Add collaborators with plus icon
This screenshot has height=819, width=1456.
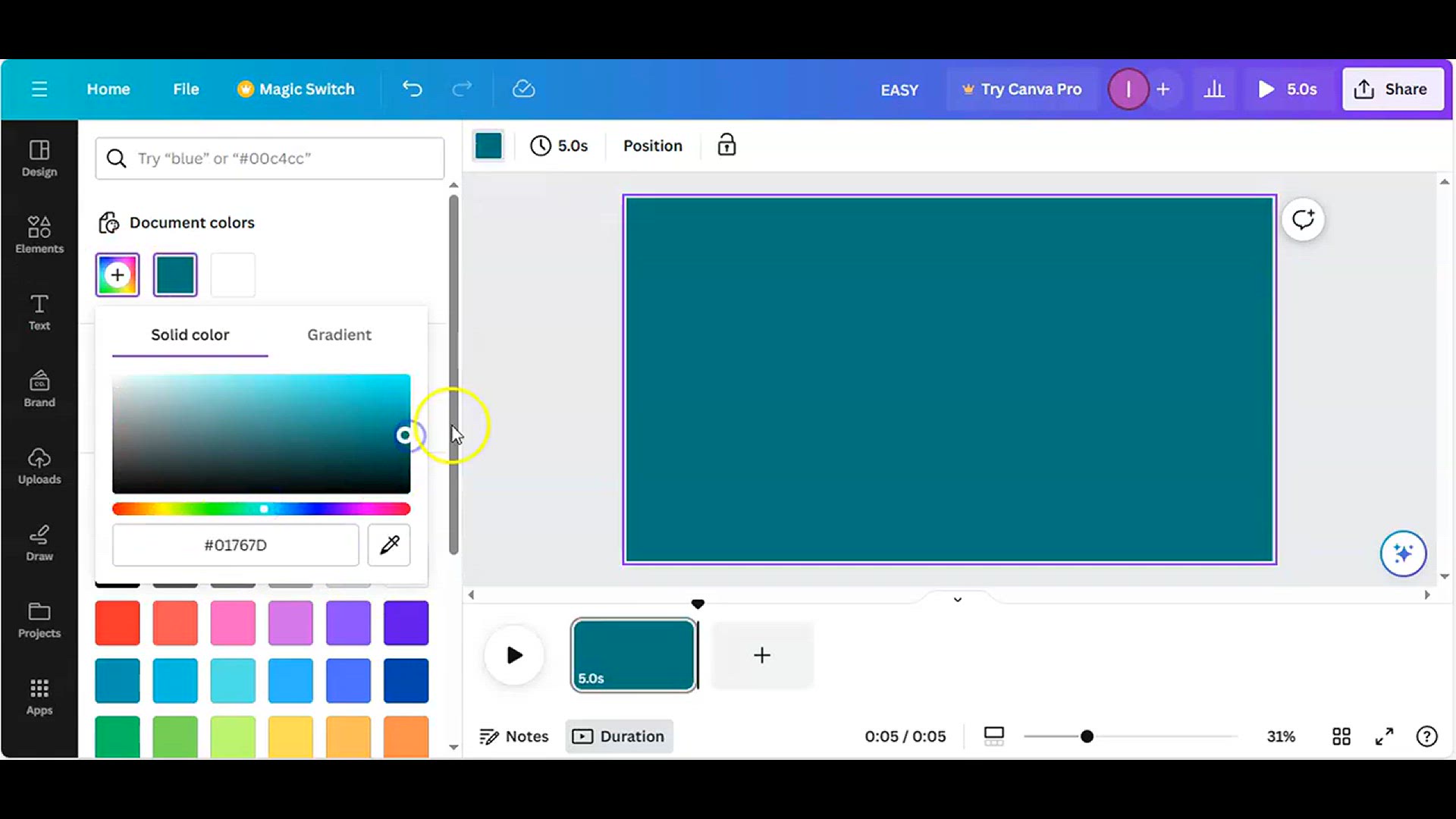1163,89
